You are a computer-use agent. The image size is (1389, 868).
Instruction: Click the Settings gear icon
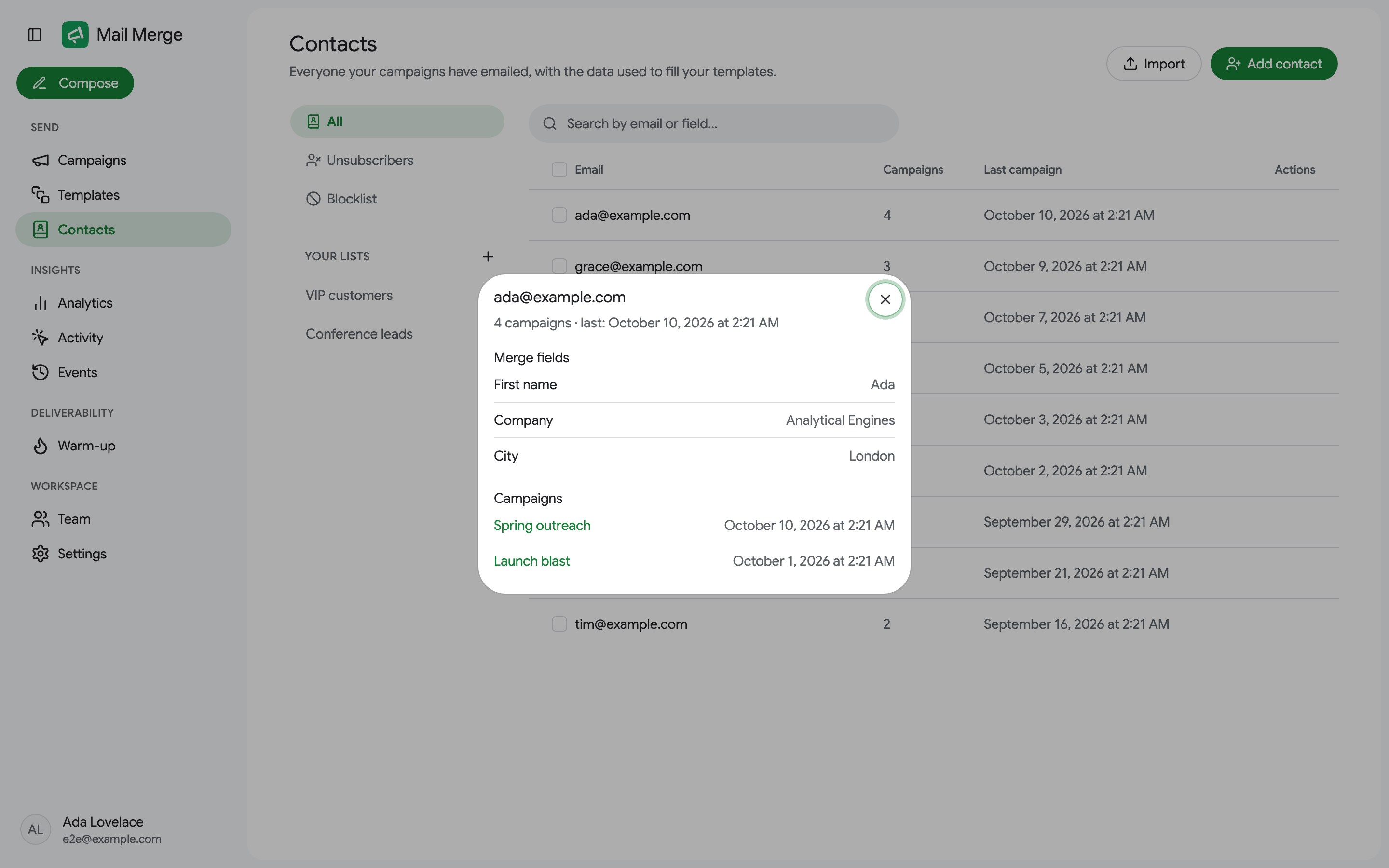click(40, 554)
